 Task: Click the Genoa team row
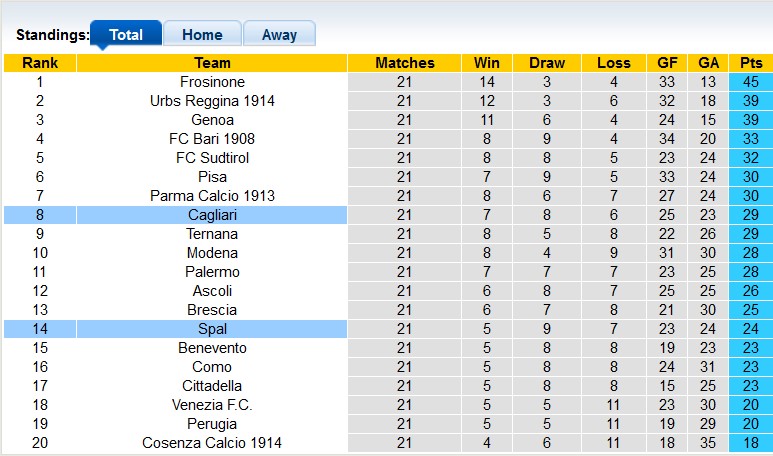(212, 120)
